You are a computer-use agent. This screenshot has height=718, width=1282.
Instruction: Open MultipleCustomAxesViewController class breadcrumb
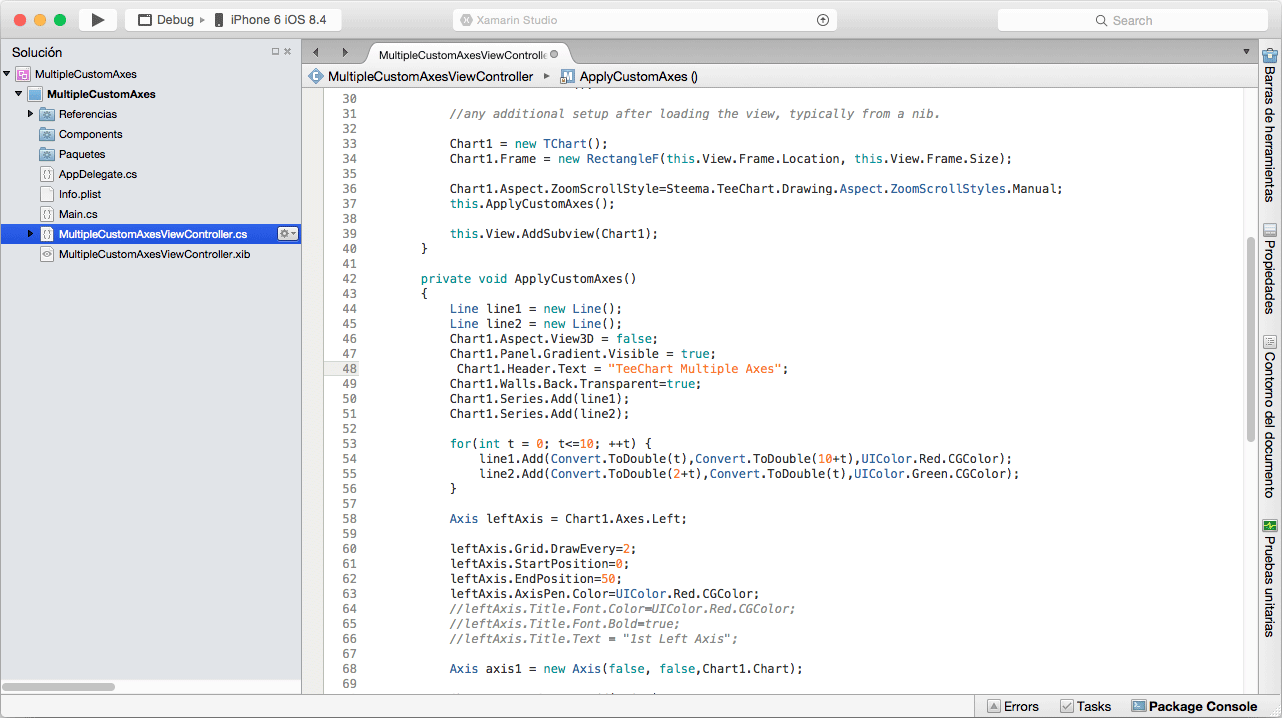click(430, 76)
